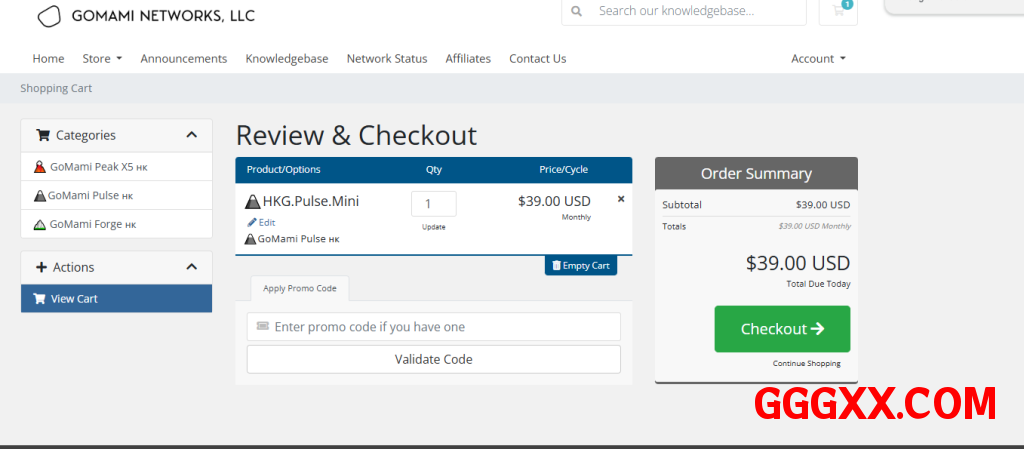The width and height of the screenshot is (1024, 449).
Task: Click the Validate Code button
Action: point(433,359)
